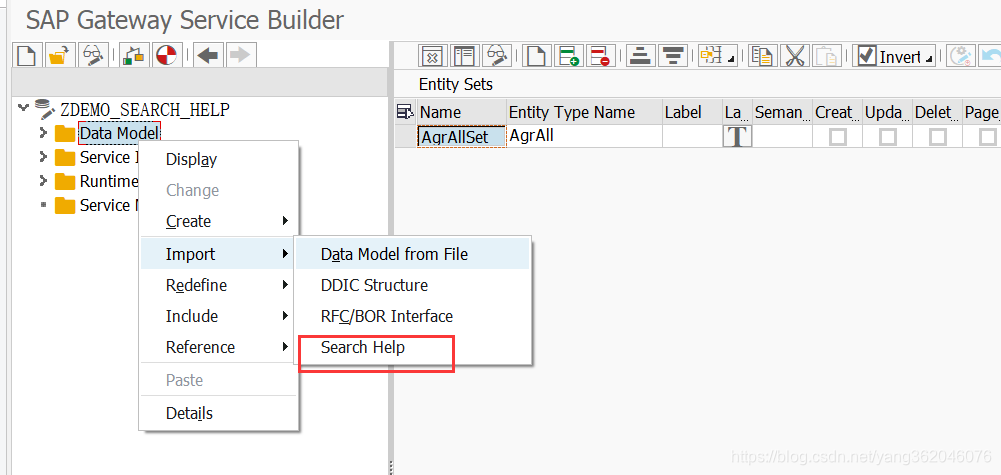The height and width of the screenshot is (475, 1001).
Task: Choose Details in the context menu
Action: [x=219, y=413]
